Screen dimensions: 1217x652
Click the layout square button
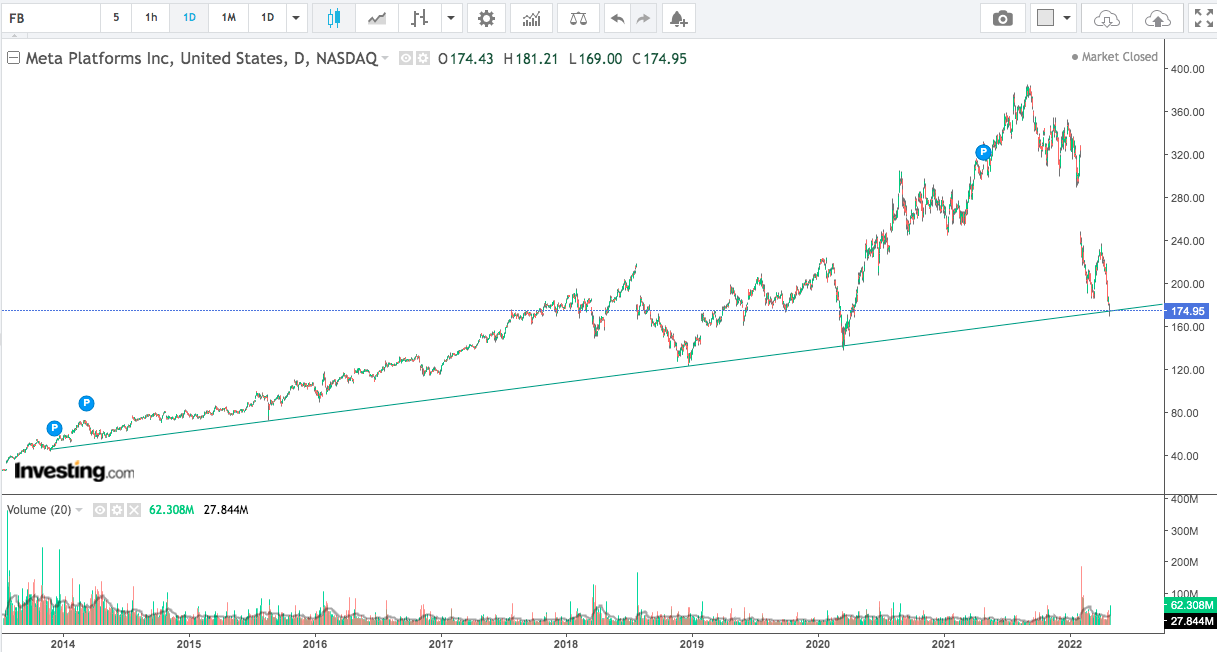point(1045,18)
